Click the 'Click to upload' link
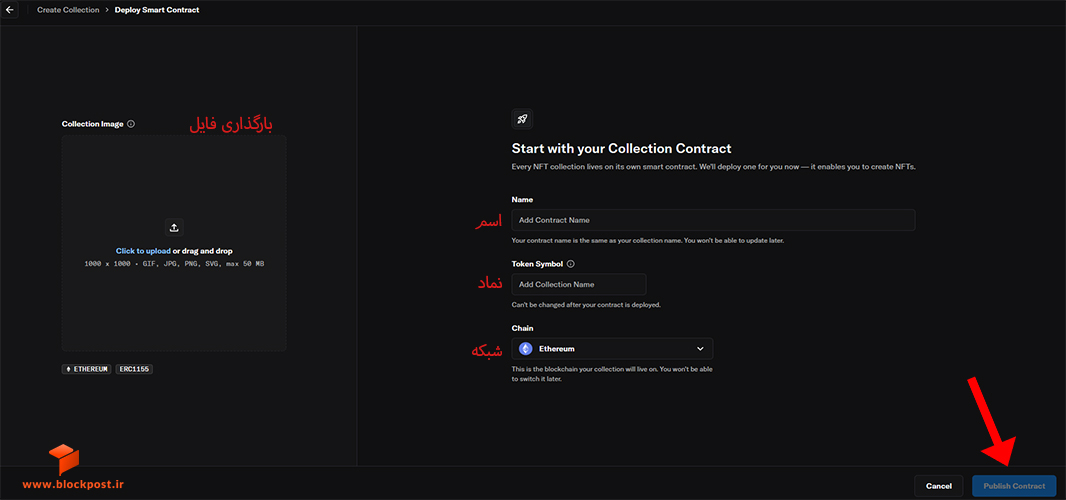 click(x=143, y=251)
